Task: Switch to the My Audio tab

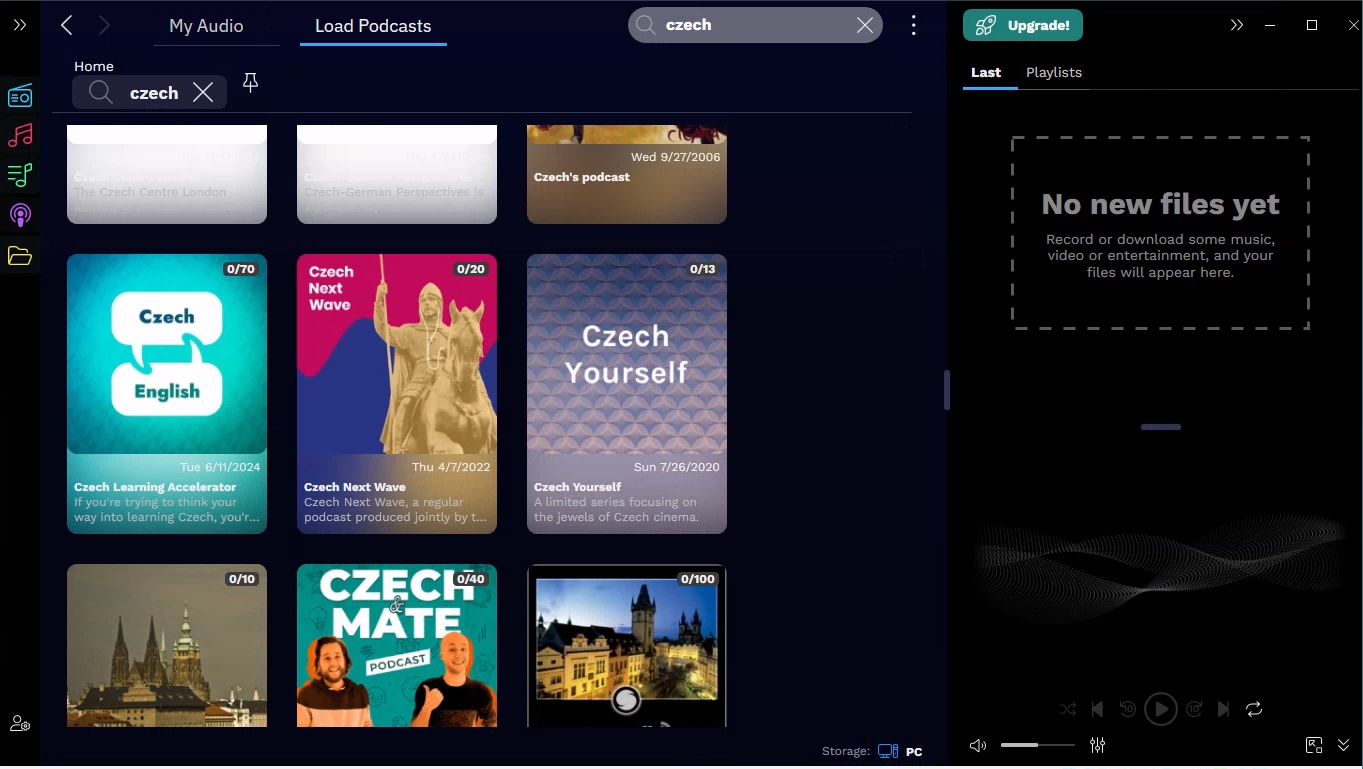Action: [206, 26]
